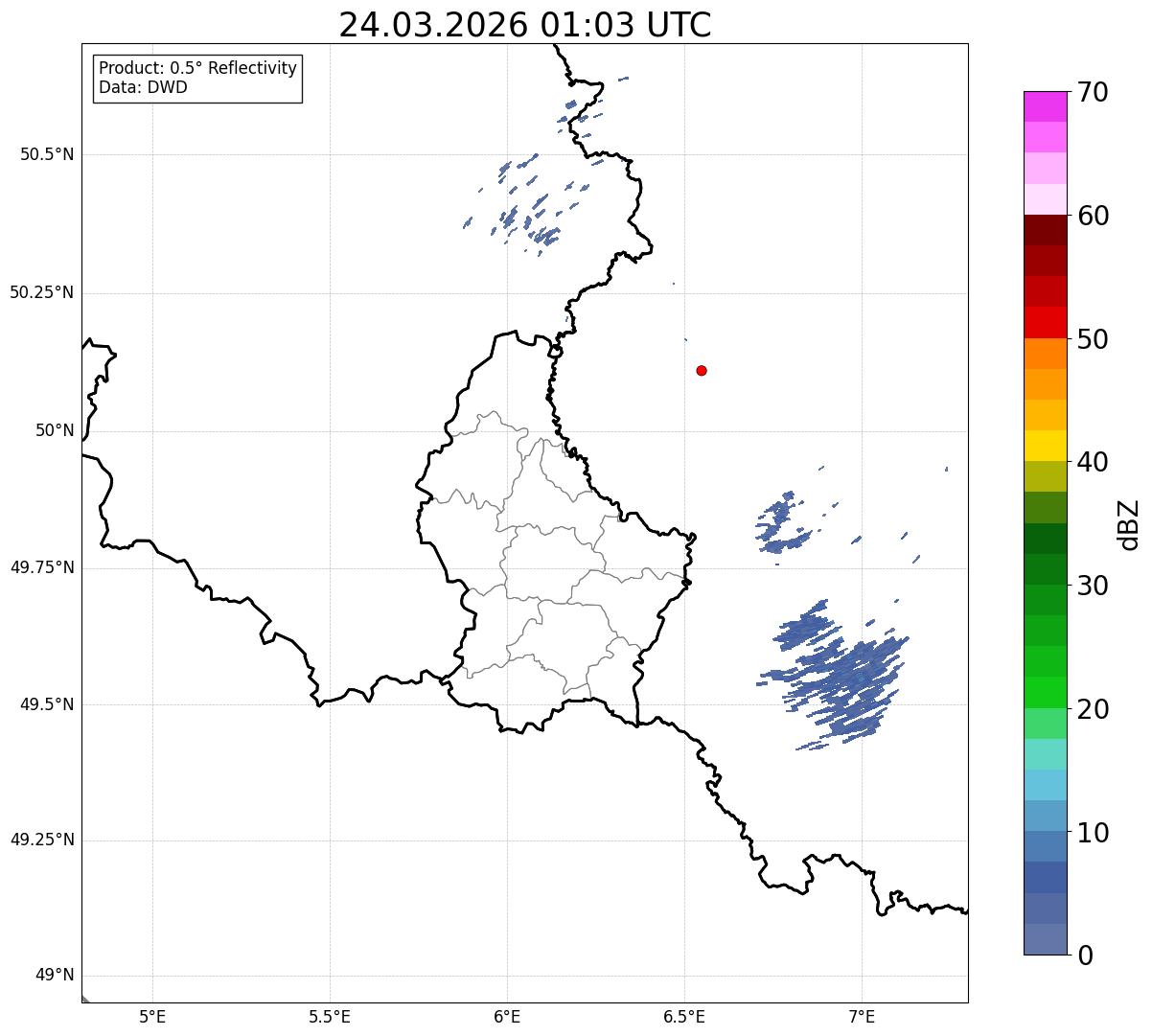Select the 'Product: 0.5° Reflectivity' label
This screenshot has height=1036, width=1152.
[198, 69]
